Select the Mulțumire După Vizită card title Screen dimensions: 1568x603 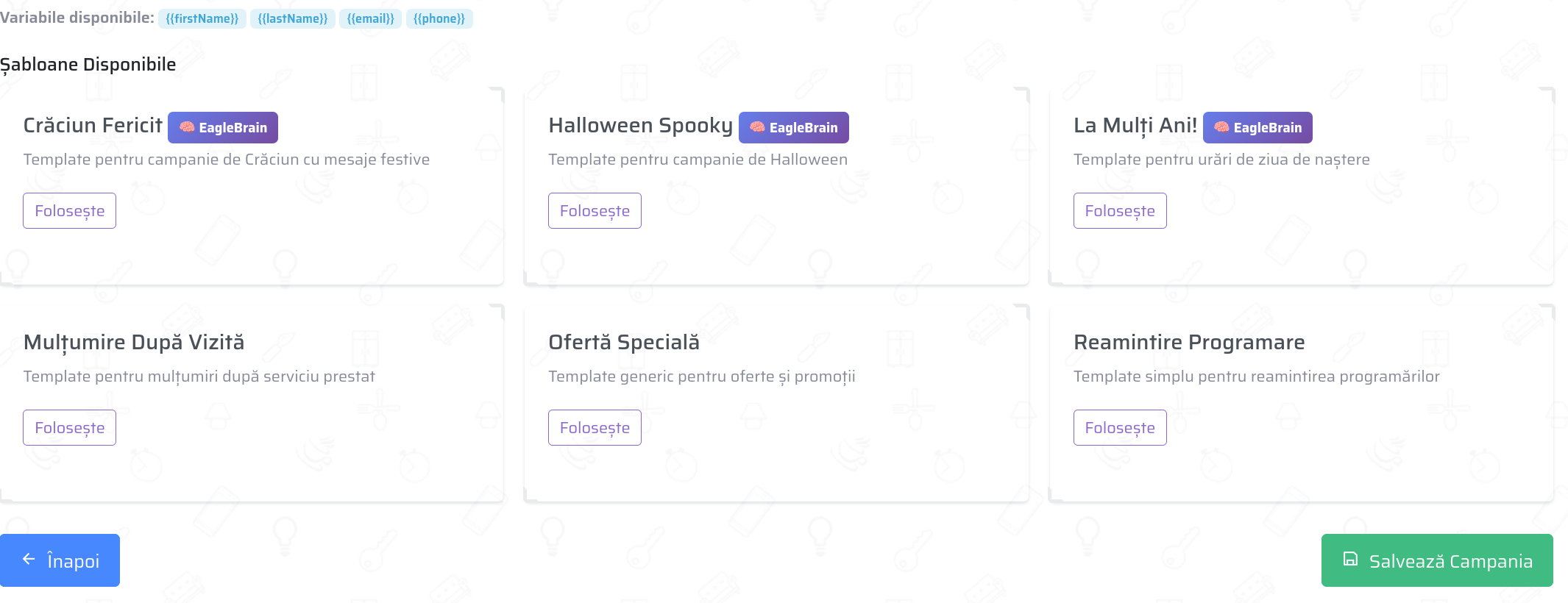pyautogui.click(x=134, y=343)
